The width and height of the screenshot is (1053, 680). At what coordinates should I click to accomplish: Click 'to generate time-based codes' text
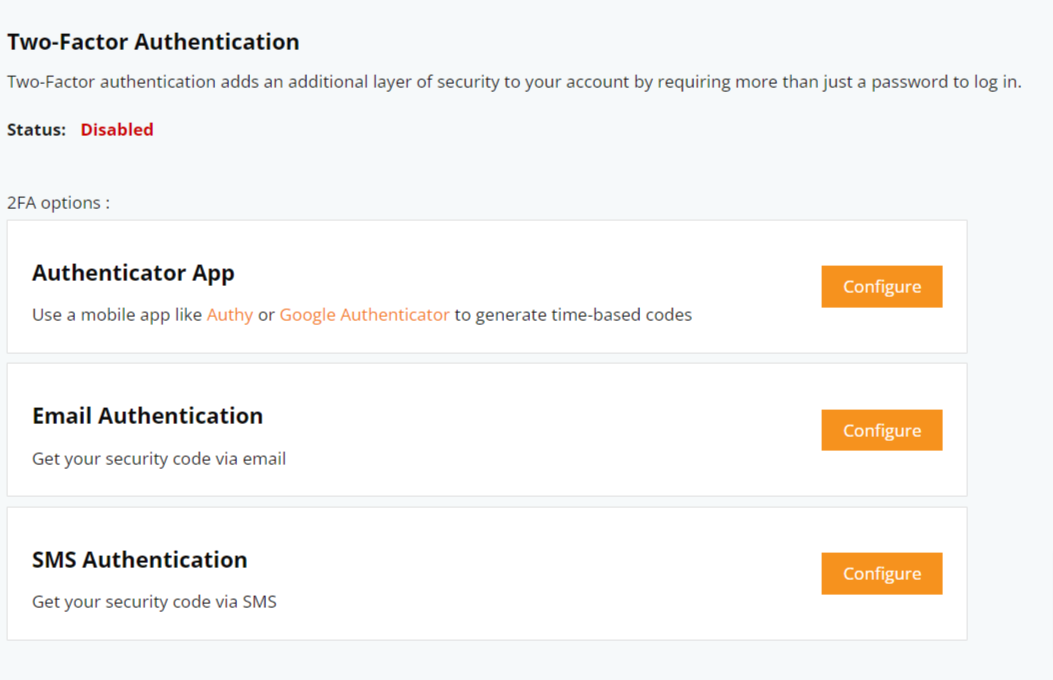574,315
